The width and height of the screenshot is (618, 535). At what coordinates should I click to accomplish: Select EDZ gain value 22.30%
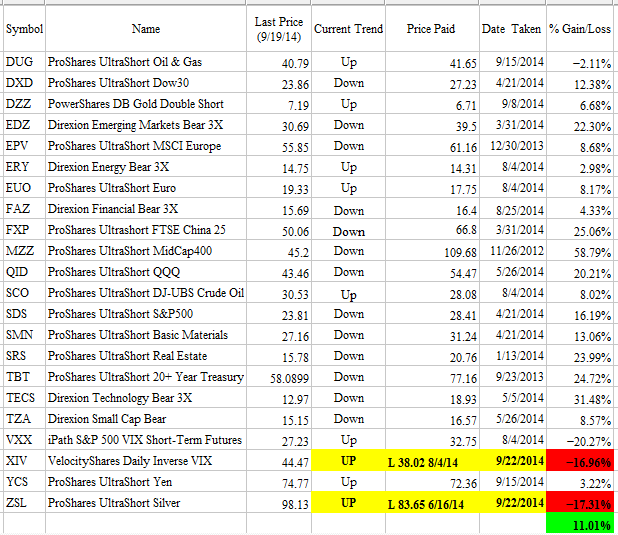[582, 125]
